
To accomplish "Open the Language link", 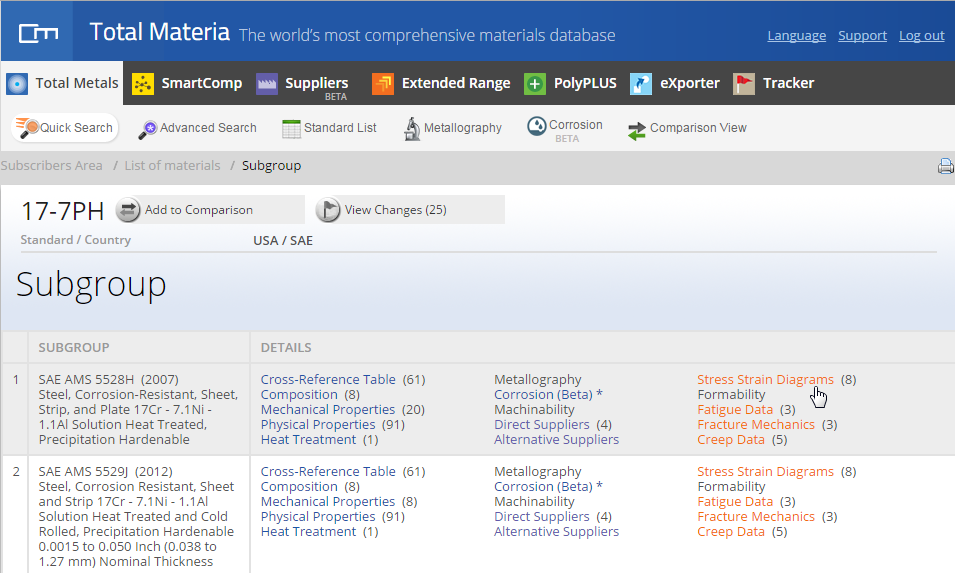I will coord(797,36).
